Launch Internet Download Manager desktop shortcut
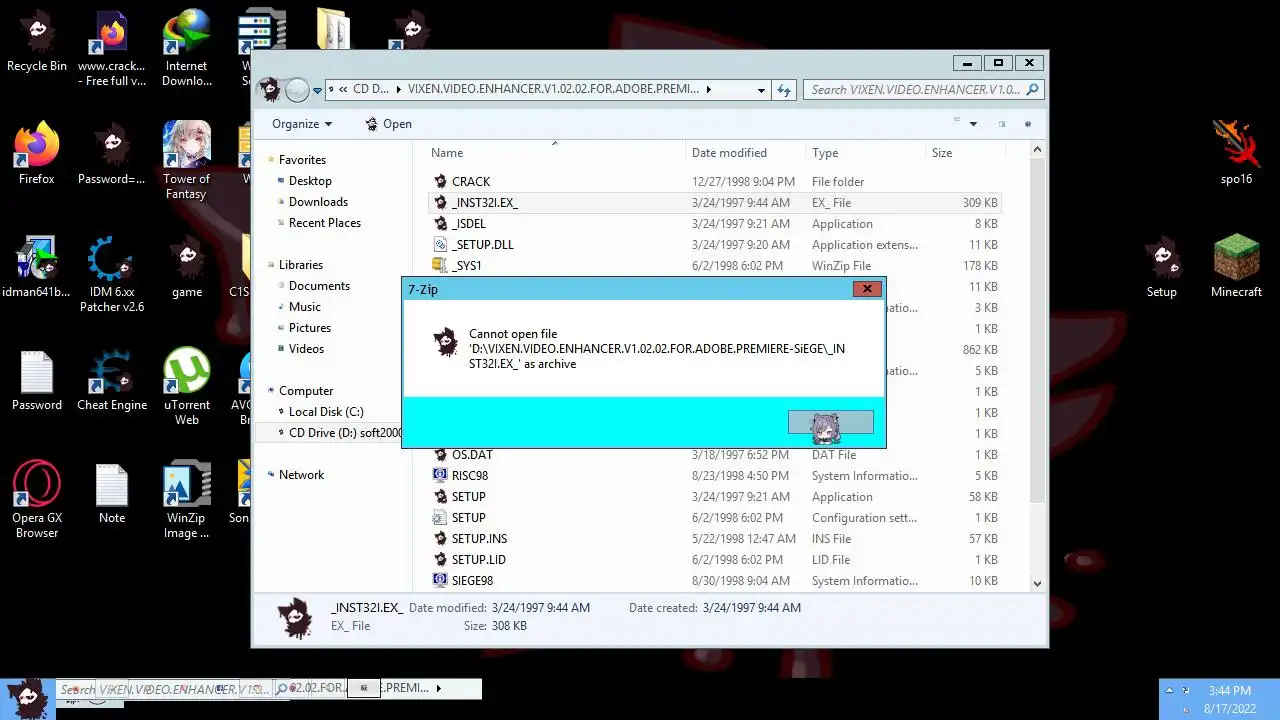The image size is (1280, 720). coord(187,49)
